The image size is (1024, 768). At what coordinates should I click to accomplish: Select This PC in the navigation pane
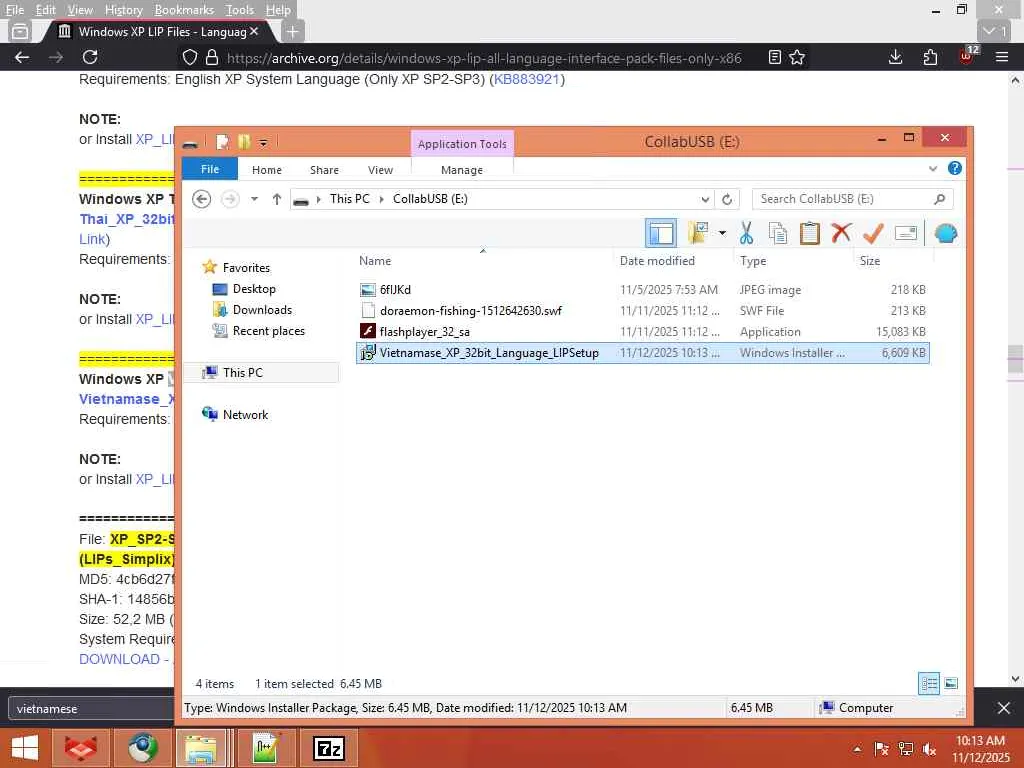click(242, 372)
